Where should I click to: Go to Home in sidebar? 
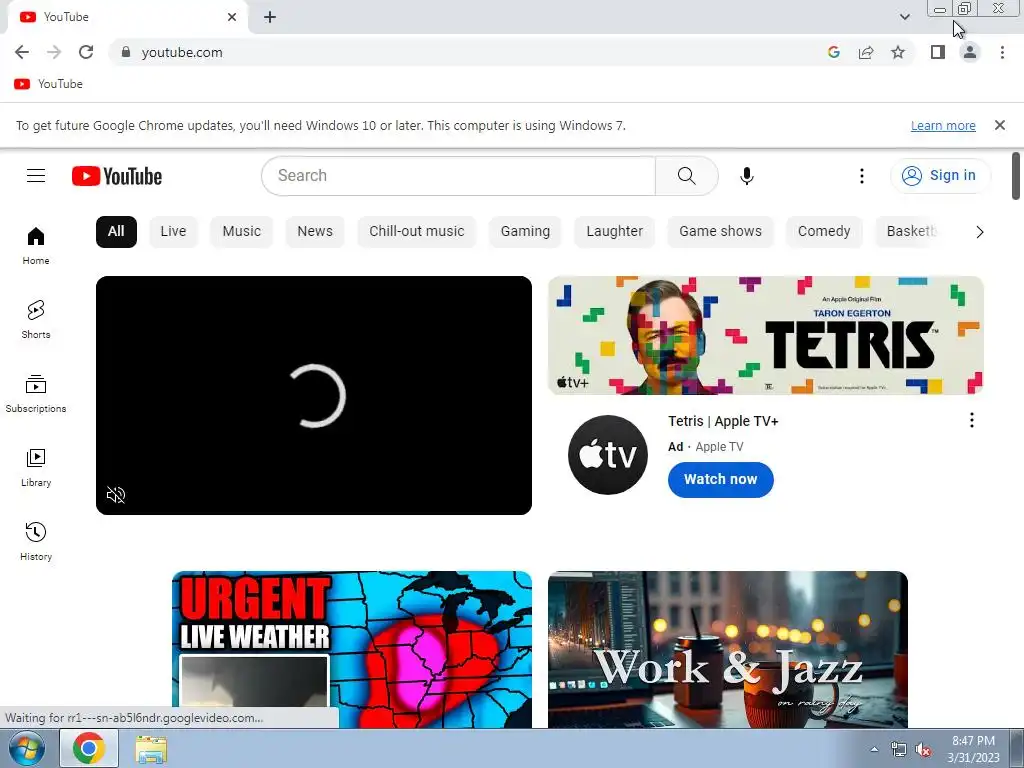[36, 246]
